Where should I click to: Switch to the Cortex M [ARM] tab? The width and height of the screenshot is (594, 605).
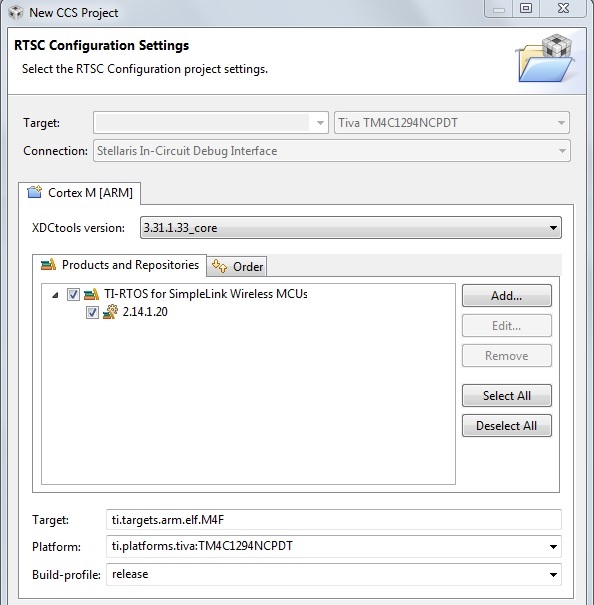click(80, 193)
